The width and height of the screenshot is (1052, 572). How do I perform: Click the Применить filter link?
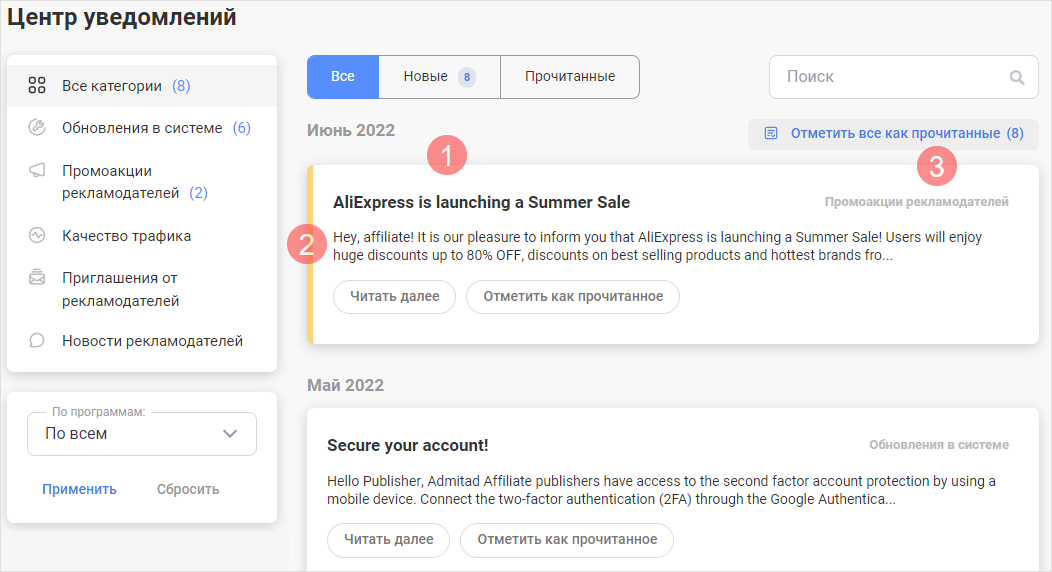click(79, 489)
